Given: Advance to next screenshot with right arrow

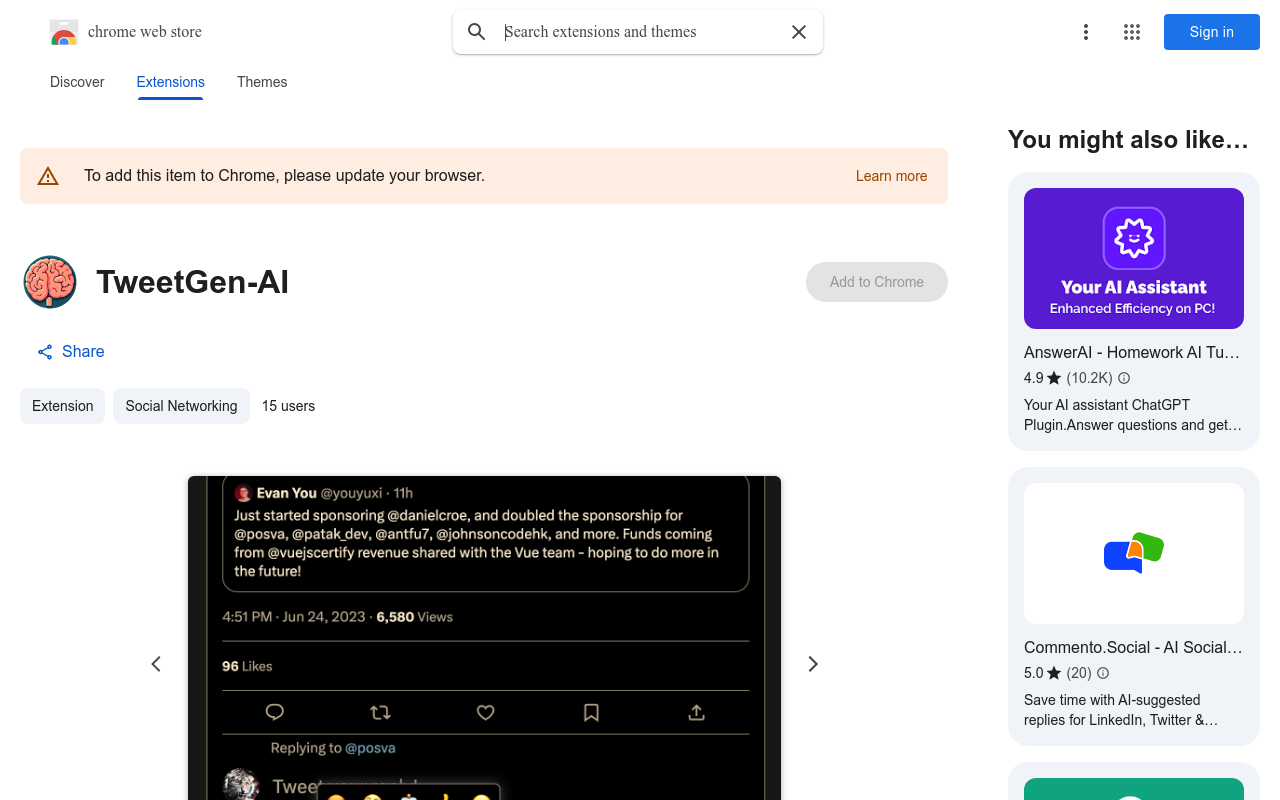Looking at the screenshot, I should tap(813, 664).
